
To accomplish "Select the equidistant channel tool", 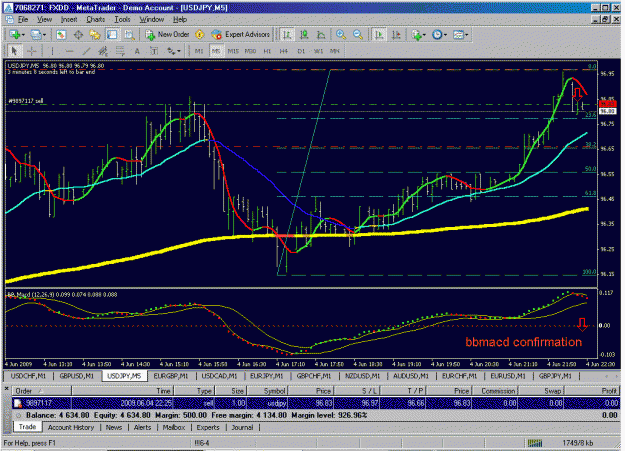I will click(103, 51).
